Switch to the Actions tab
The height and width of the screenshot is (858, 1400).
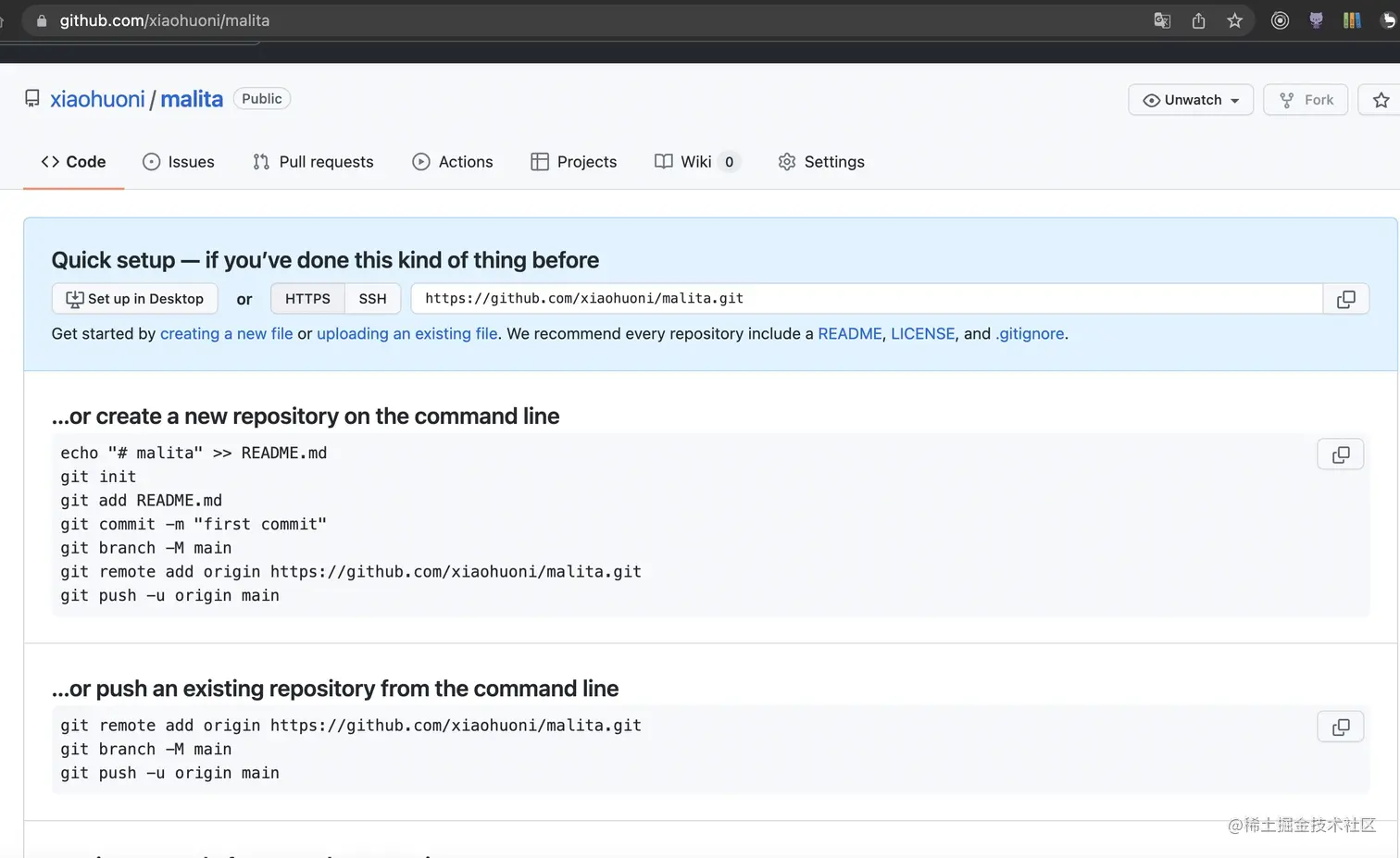[453, 162]
